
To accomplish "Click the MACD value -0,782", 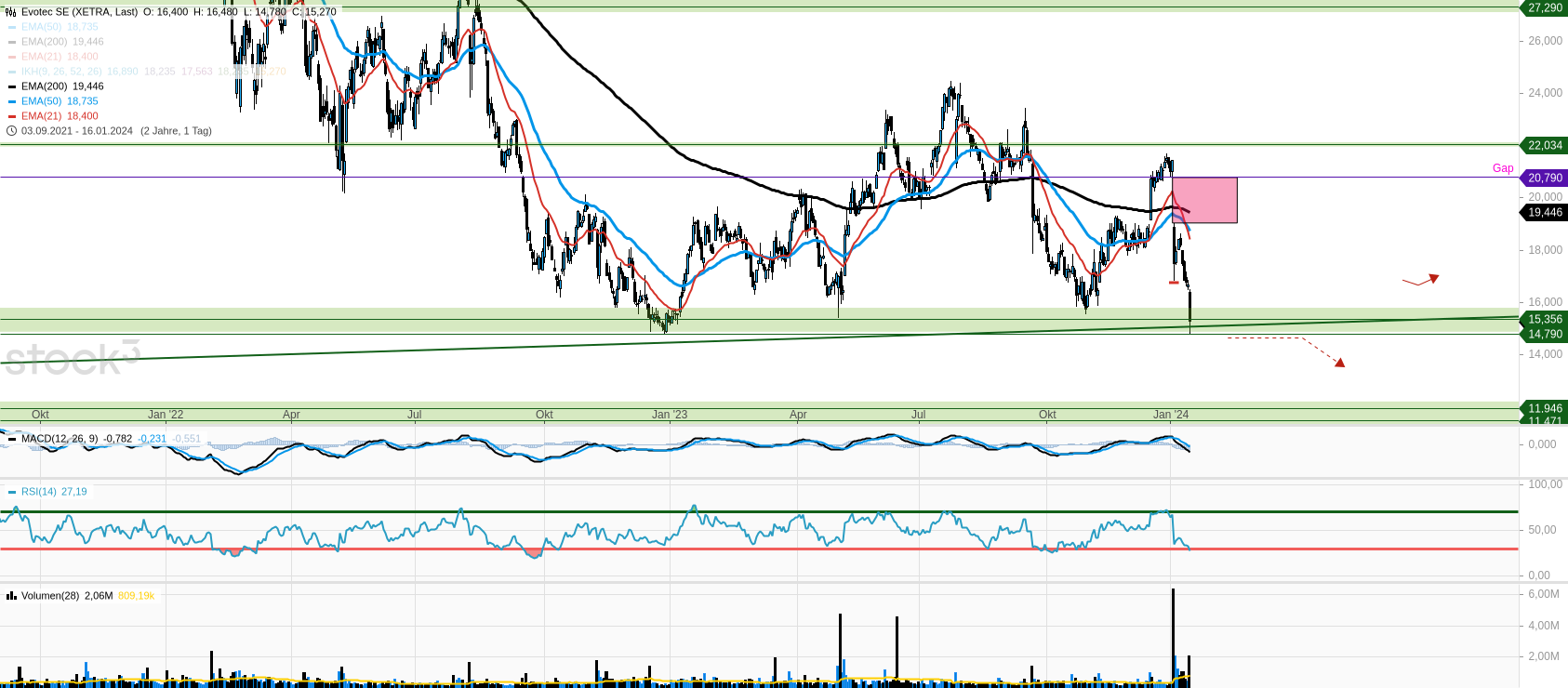I will 117,439.
